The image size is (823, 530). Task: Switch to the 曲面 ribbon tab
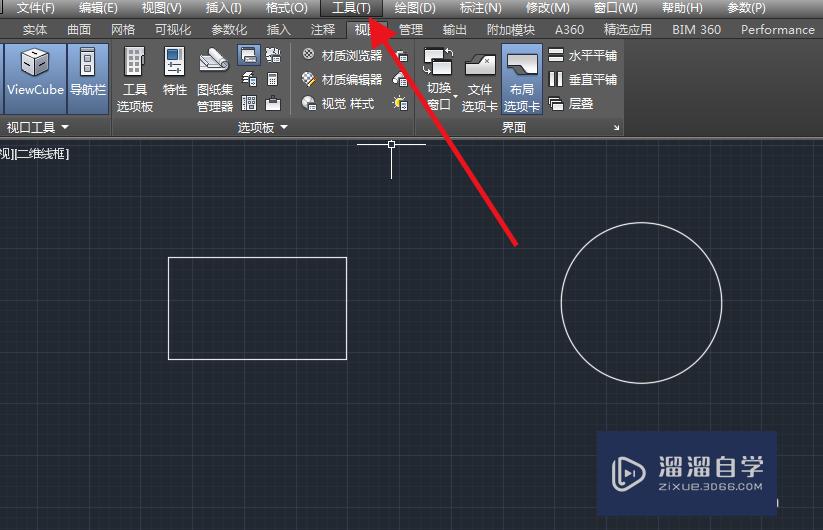click(x=79, y=30)
